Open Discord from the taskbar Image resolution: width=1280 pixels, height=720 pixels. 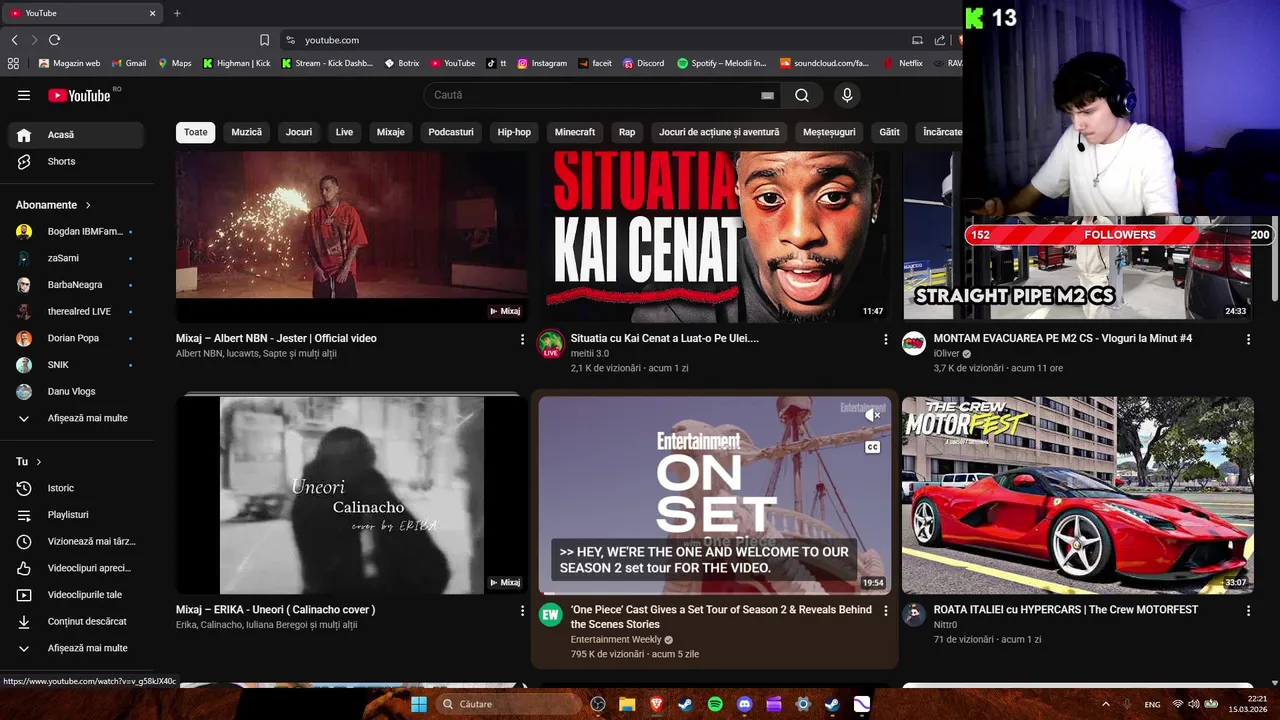pos(744,704)
